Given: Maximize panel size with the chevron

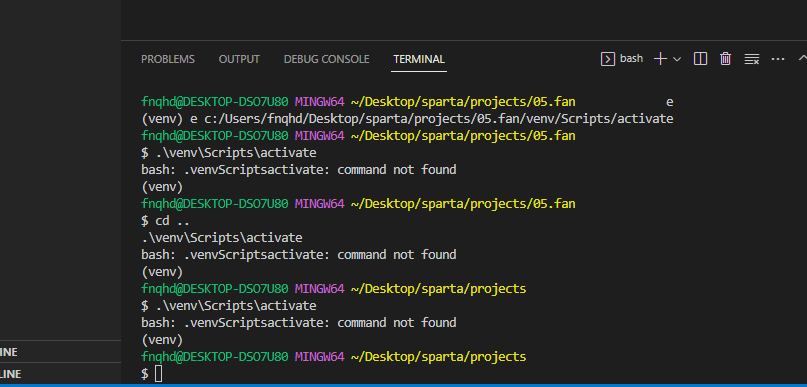Looking at the screenshot, I should pyautogui.click(x=802, y=58).
